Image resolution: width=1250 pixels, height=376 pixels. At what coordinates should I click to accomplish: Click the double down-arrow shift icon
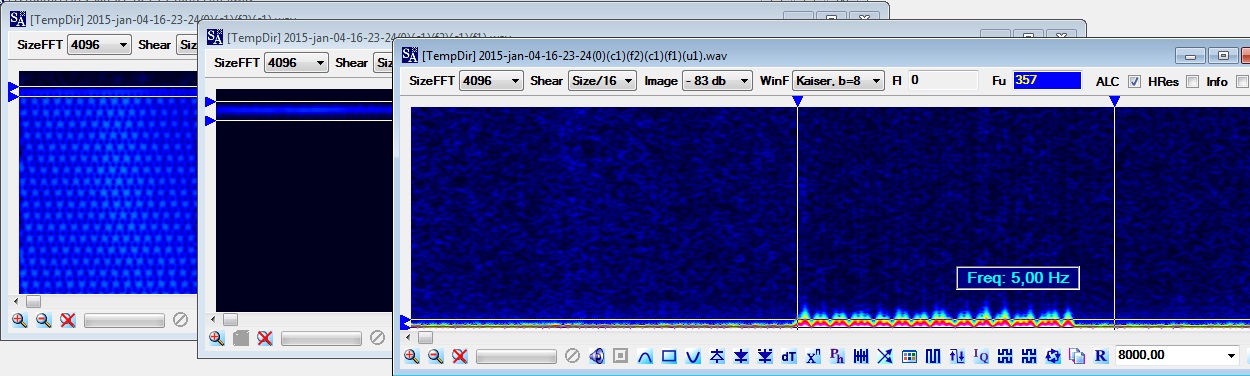(x=765, y=356)
